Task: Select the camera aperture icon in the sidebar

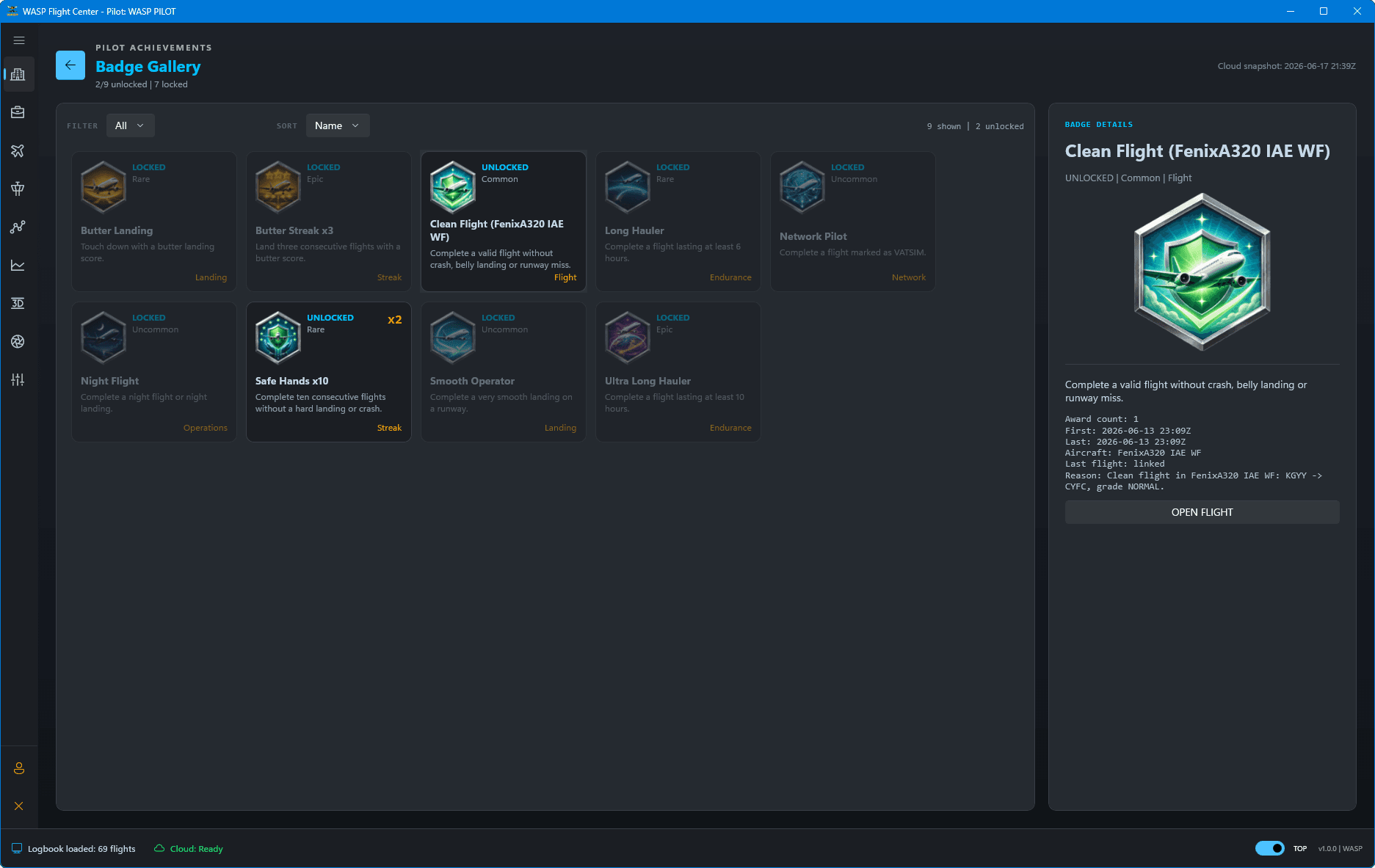Action: coord(18,341)
